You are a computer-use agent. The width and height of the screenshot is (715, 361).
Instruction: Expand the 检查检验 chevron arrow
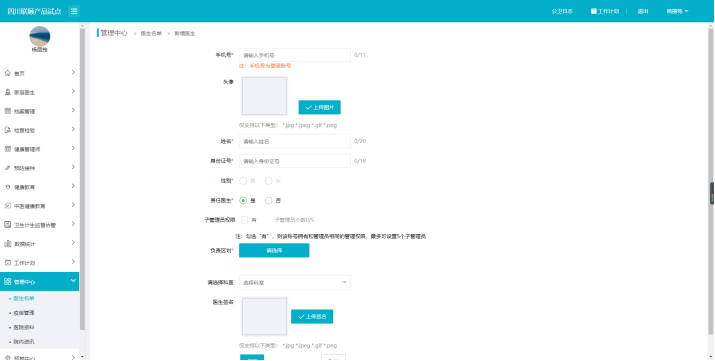tap(73, 129)
